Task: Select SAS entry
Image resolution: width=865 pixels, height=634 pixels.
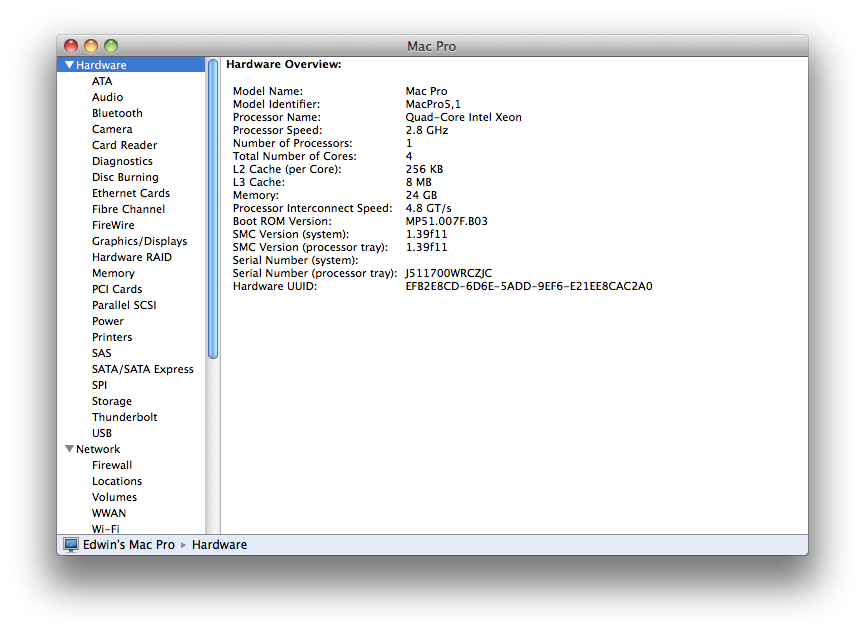Action: click(x=102, y=353)
